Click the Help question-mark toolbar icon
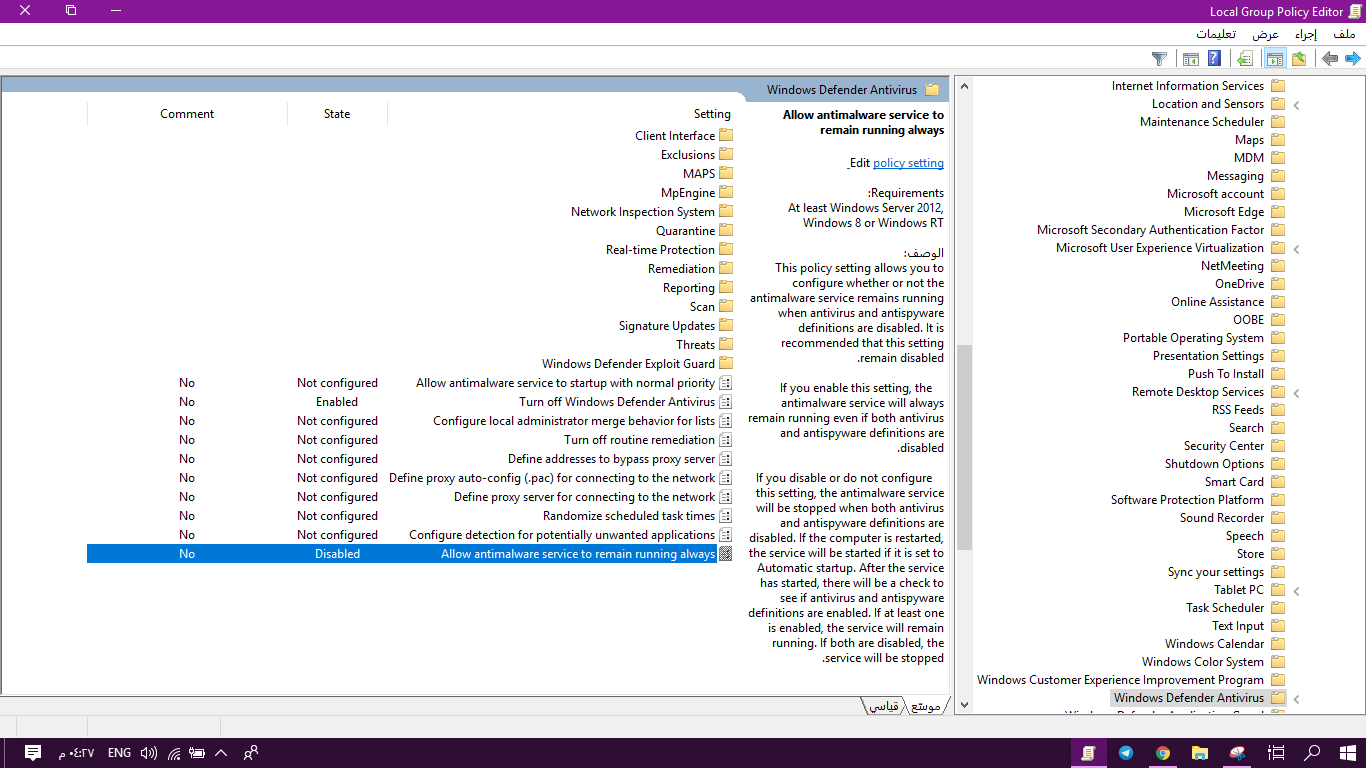The width and height of the screenshot is (1366, 768). coord(1214,59)
